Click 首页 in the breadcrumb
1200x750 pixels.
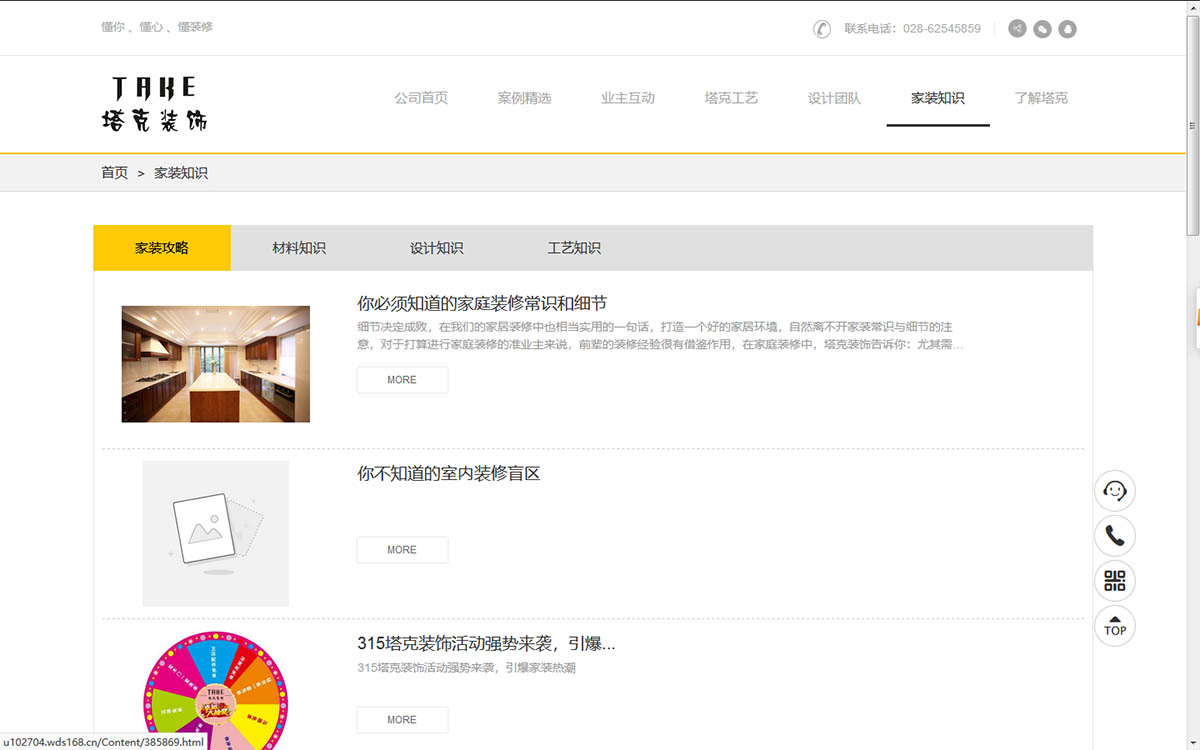tap(114, 173)
